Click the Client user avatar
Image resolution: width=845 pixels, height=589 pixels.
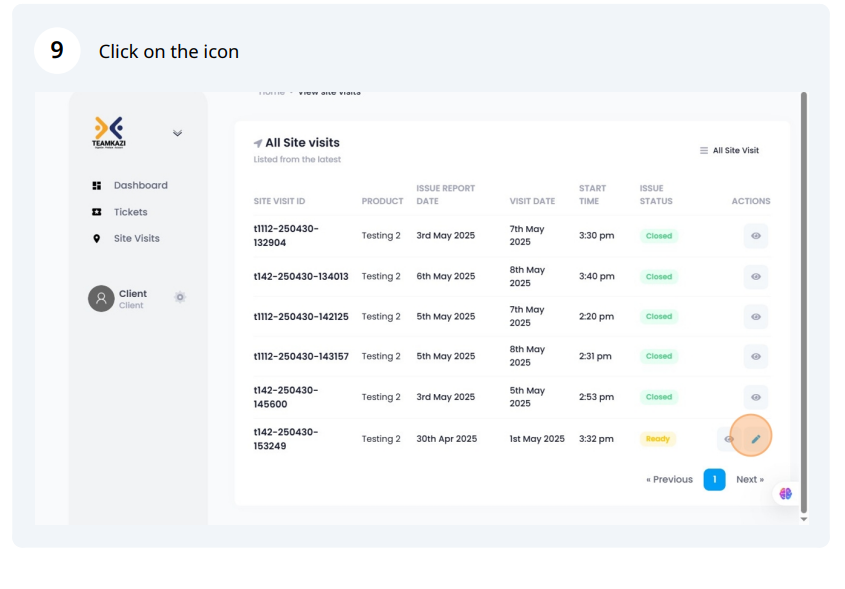[101, 299]
